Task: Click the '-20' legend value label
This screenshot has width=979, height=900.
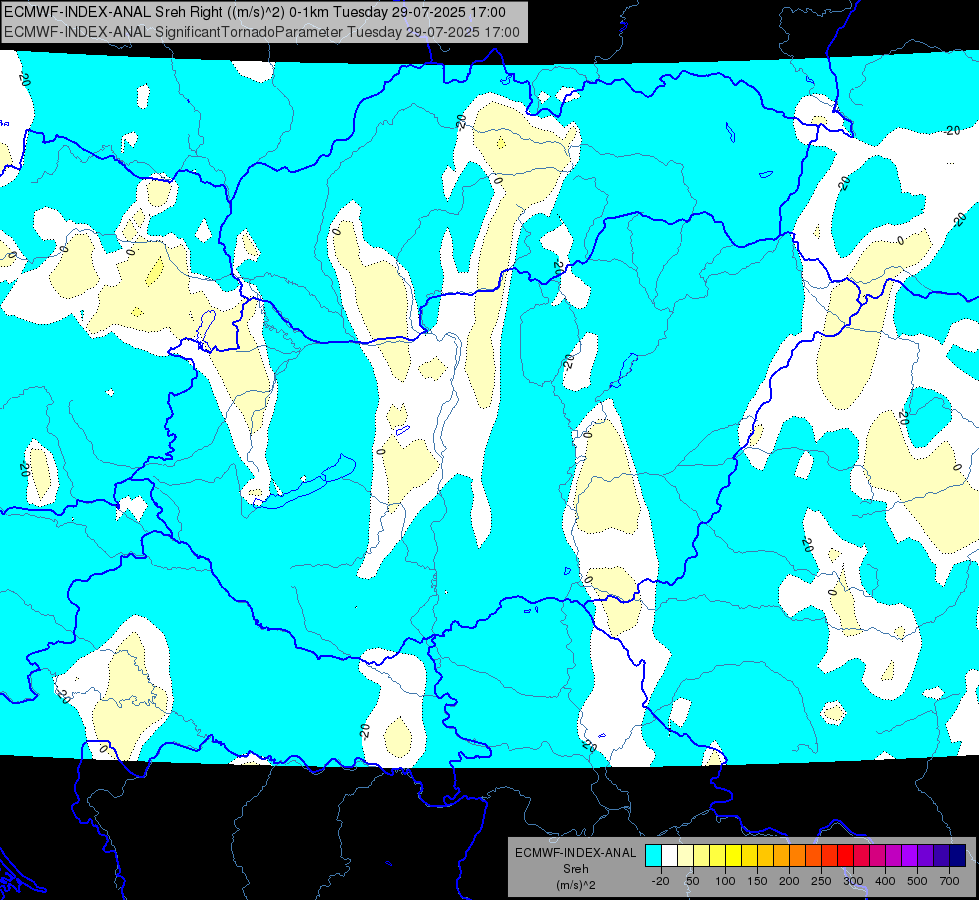Action: 661,881
